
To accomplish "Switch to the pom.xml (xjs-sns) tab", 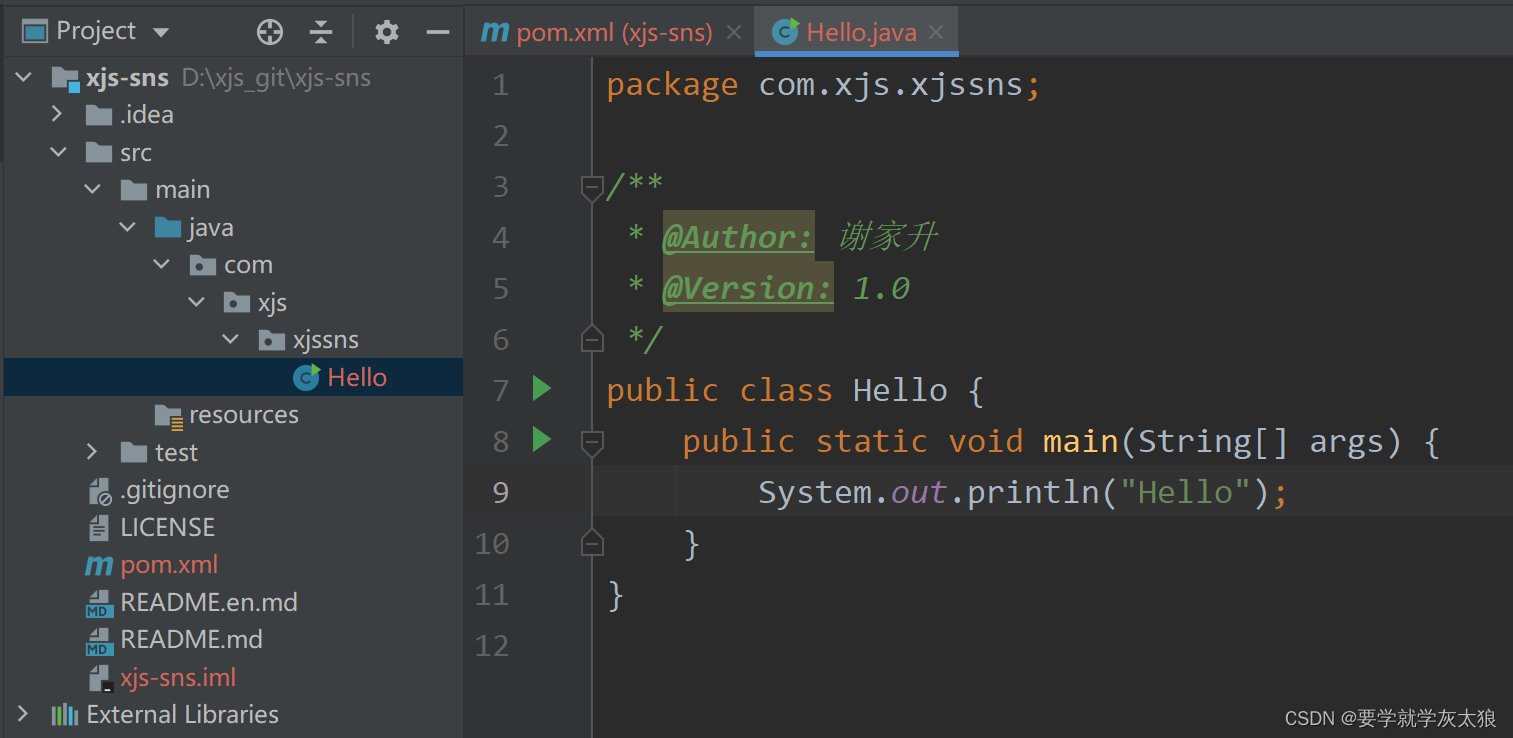I will tap(614, 33).
